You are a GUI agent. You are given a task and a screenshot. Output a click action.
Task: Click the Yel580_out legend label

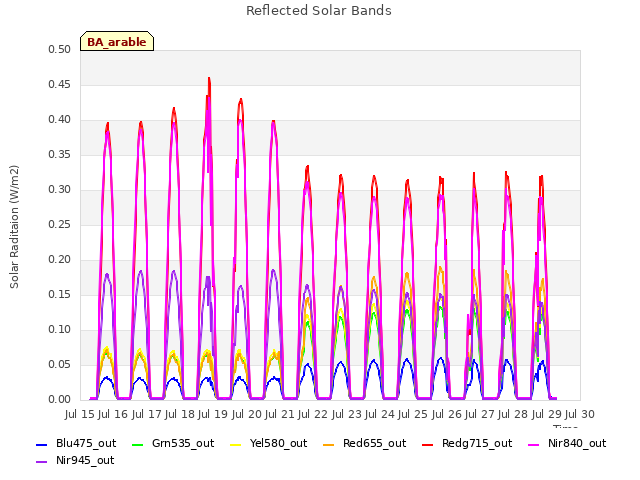tap(278, 443)
